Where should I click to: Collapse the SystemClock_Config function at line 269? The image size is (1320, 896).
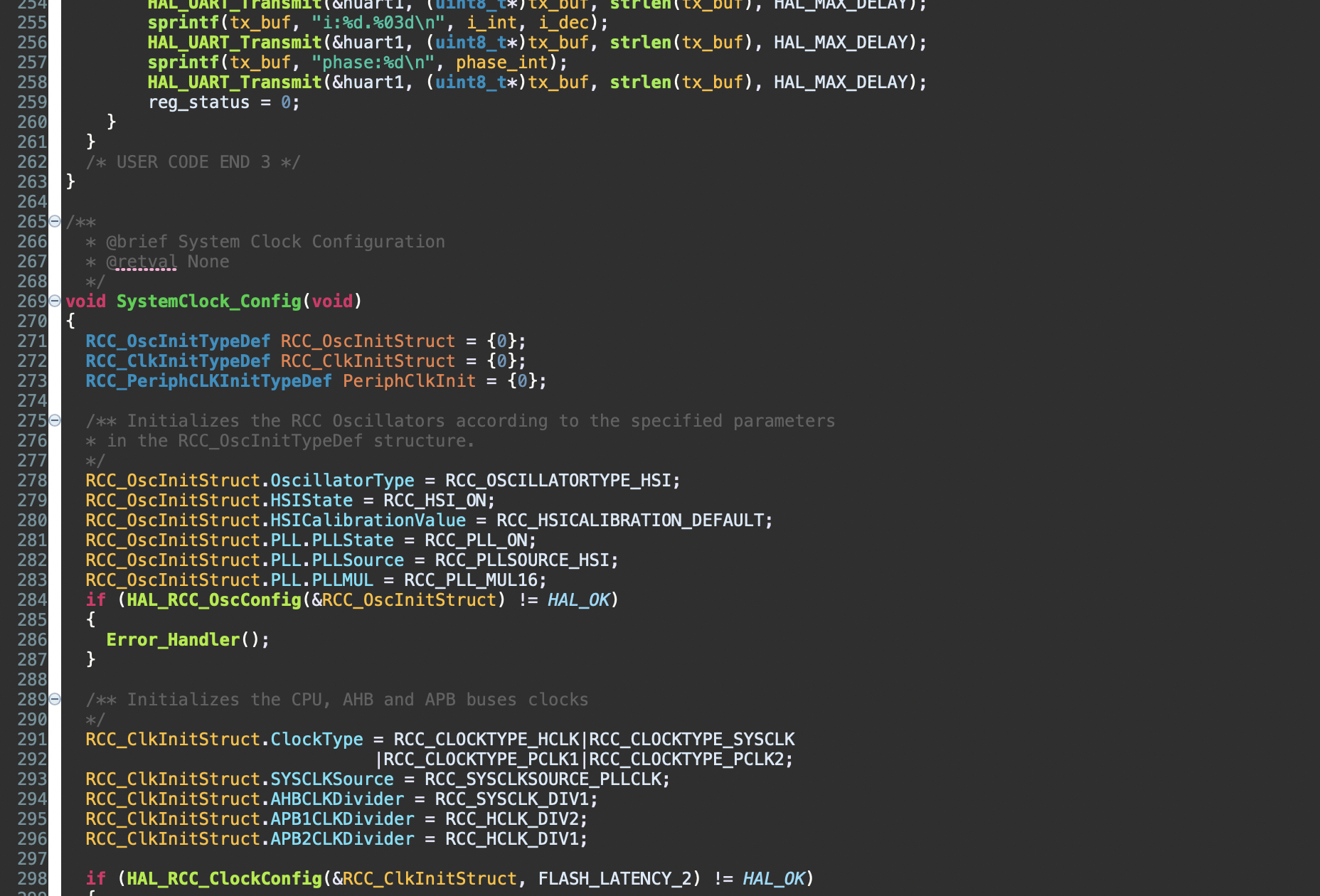pos(55,302)
